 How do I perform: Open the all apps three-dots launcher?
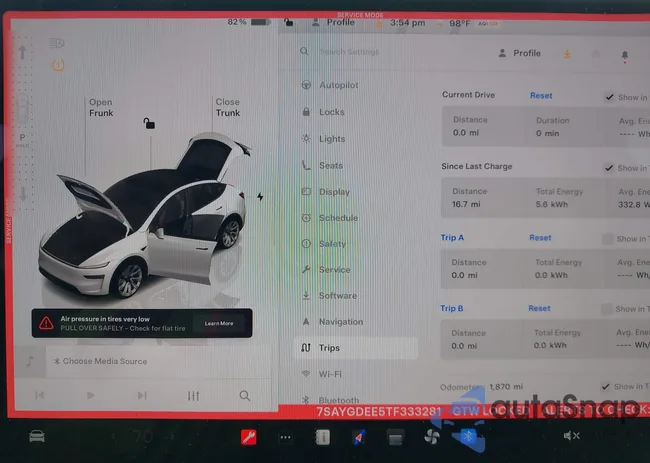click(x=285, y=437)
